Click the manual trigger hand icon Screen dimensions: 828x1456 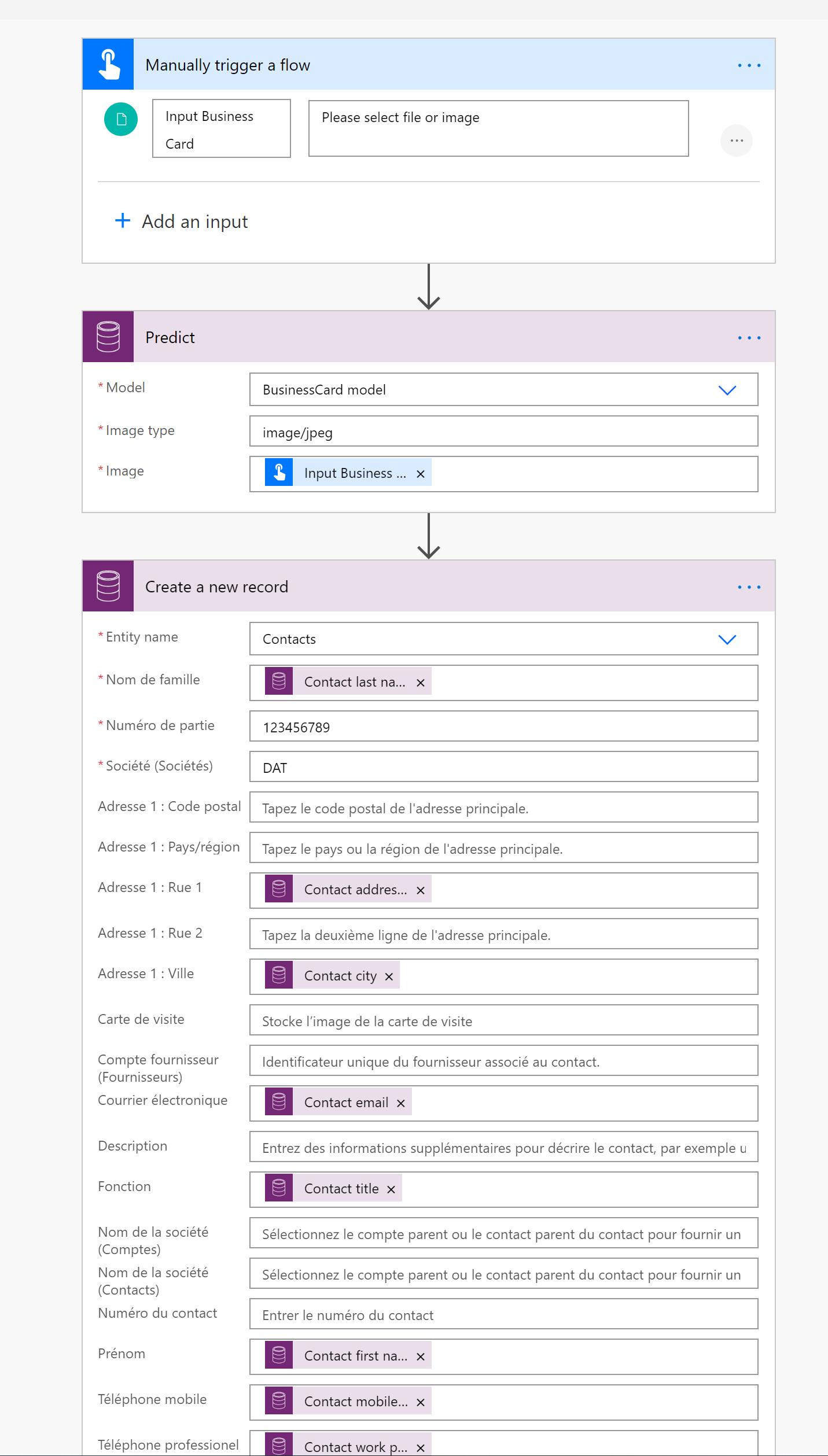tap(108, 64)
